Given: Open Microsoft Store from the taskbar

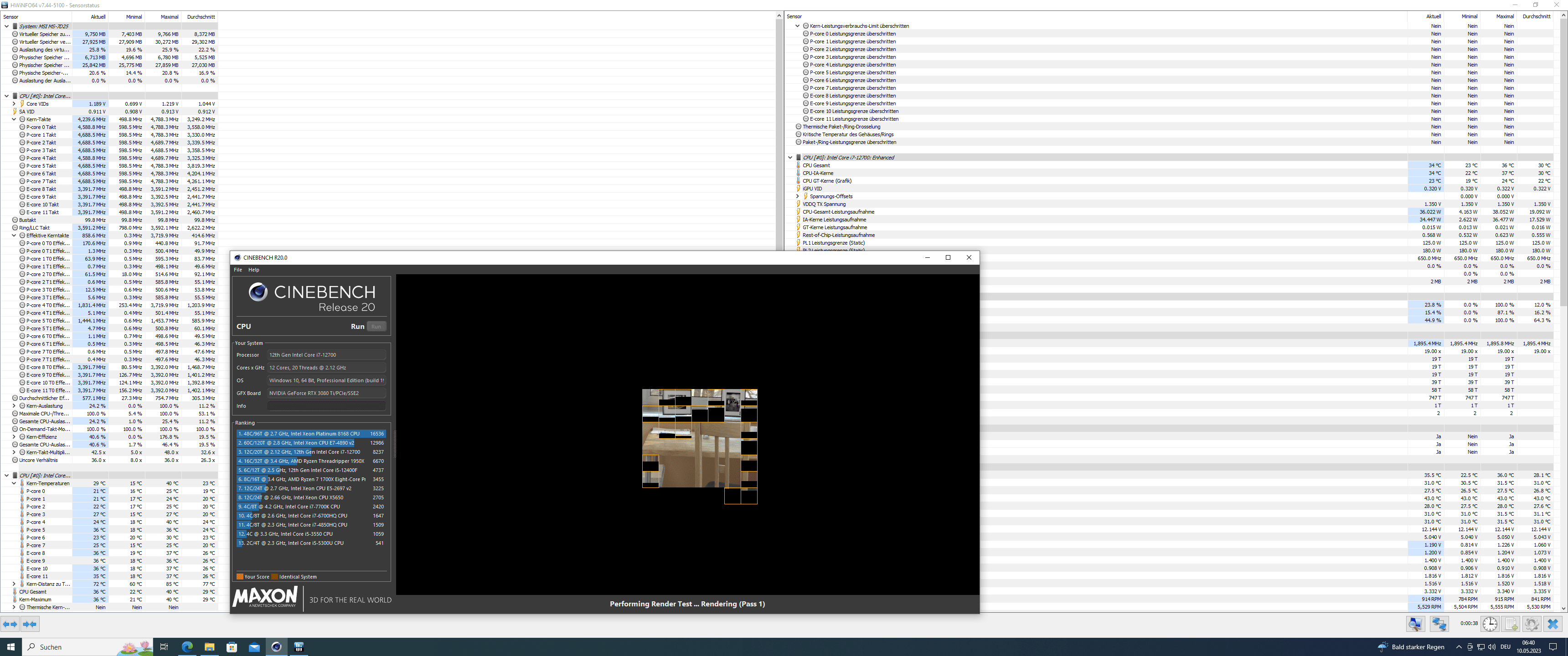Looking at the screenshot, I should click(x=232, y=646).
